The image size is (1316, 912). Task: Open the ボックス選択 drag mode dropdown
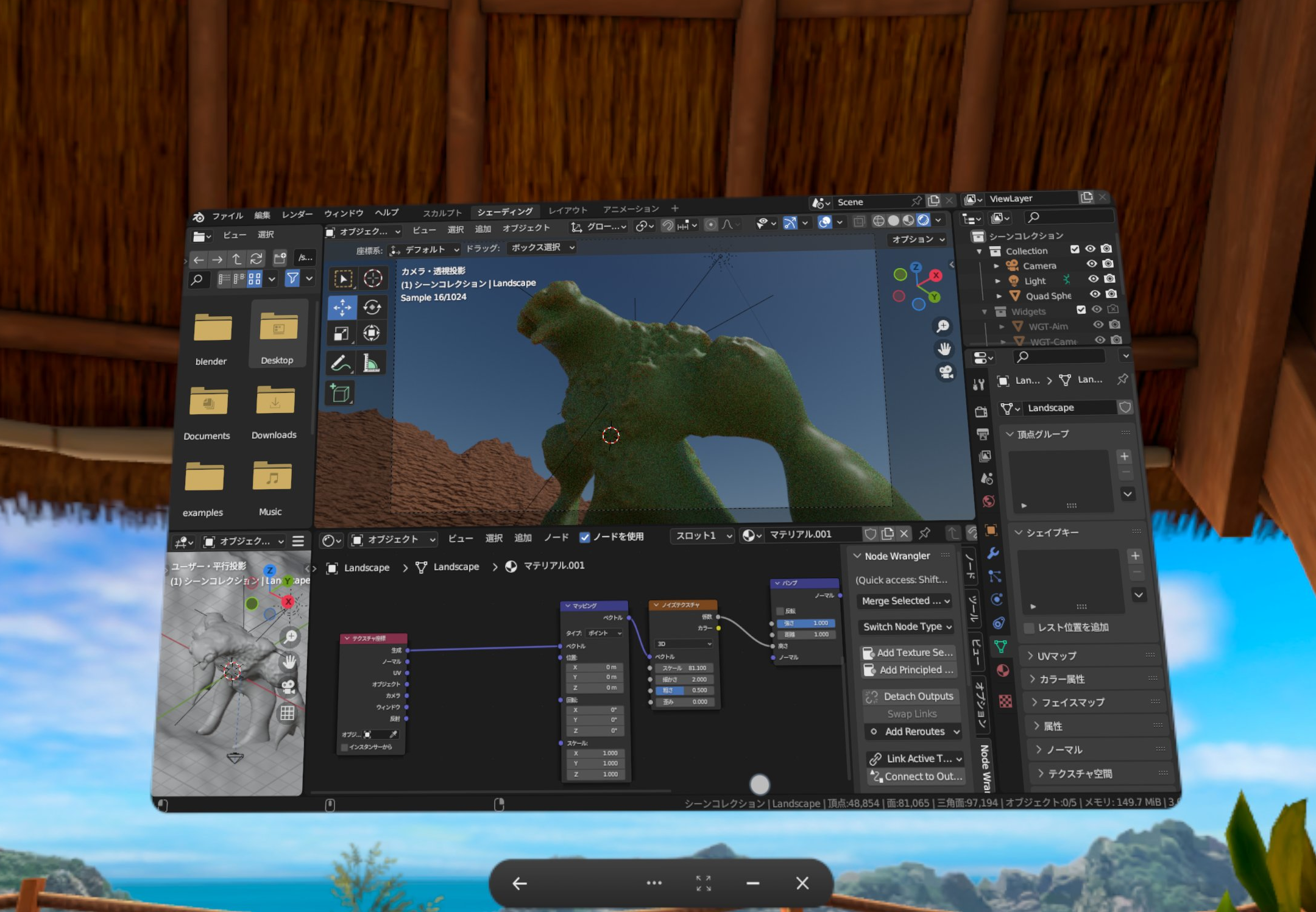click(542, 248)
